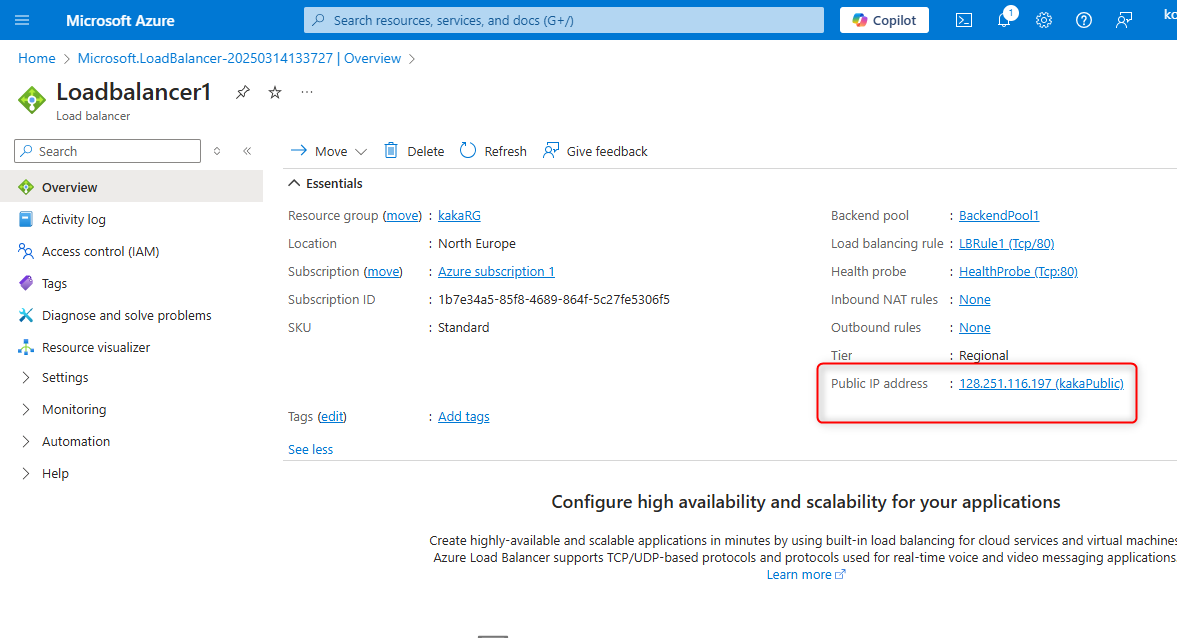Open the HealthProbe (Tcp:80) link

tap(1019, 272)
